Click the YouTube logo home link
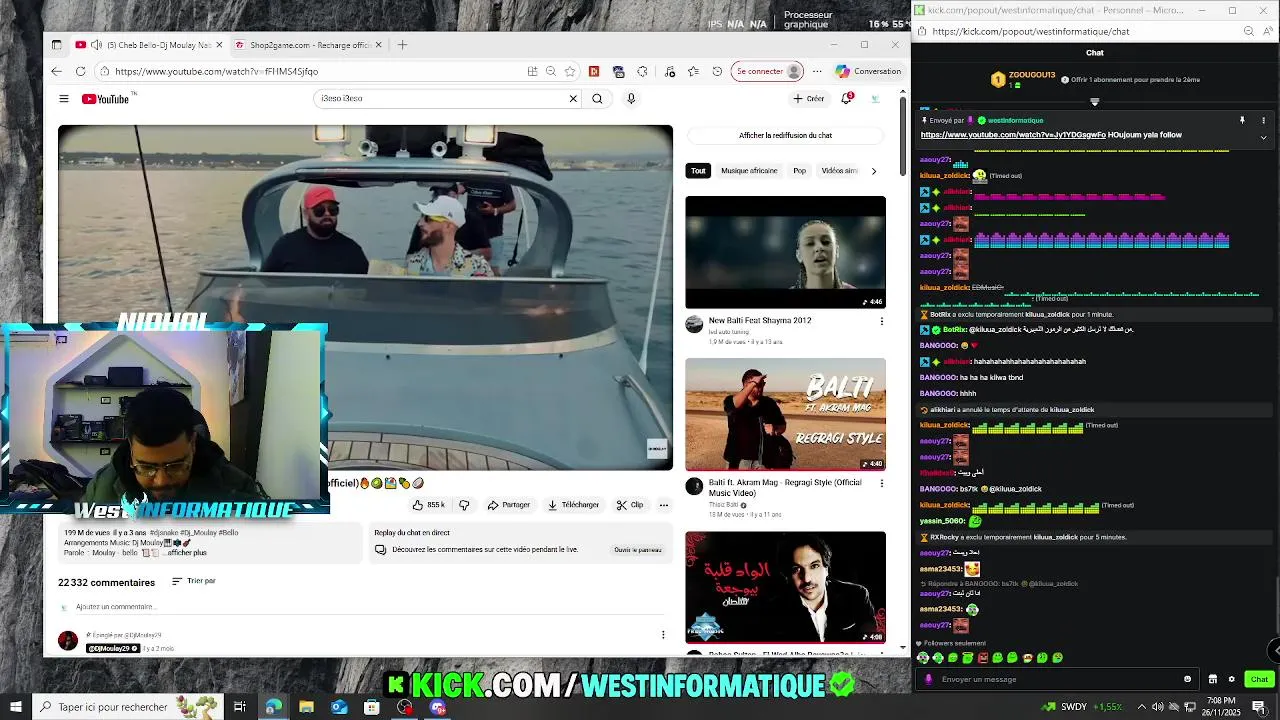The width and height of the screenshot is (1280, 720). [x=106, y=99]
